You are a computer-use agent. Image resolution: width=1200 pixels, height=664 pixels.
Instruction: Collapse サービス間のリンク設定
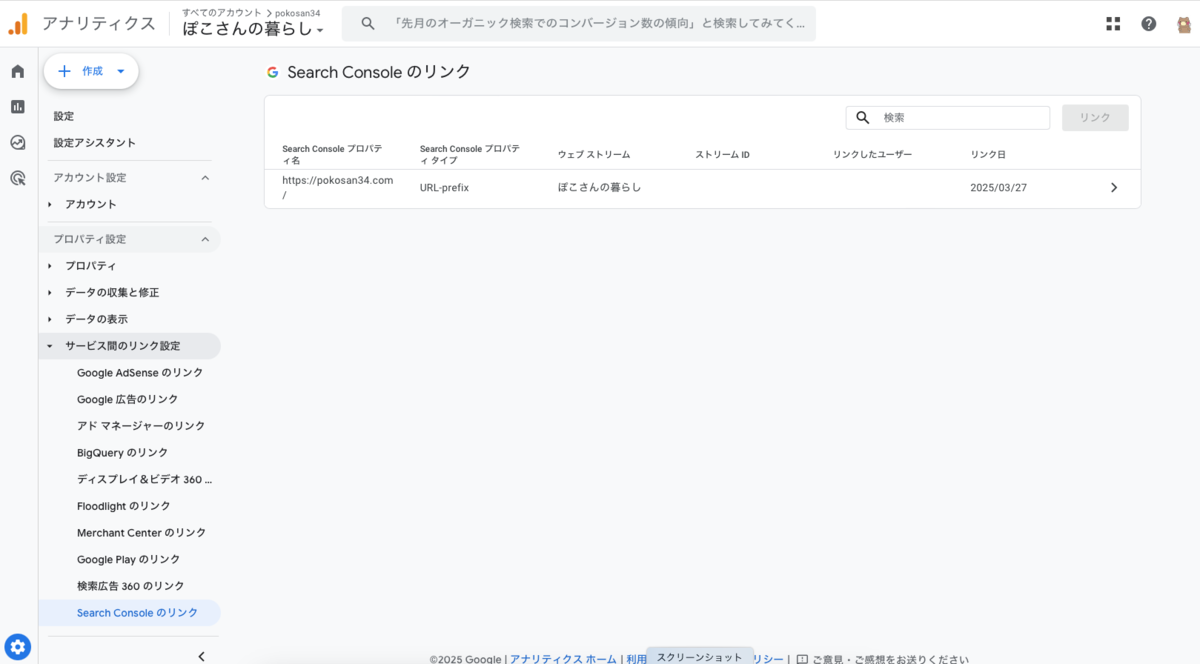(50, 346)
